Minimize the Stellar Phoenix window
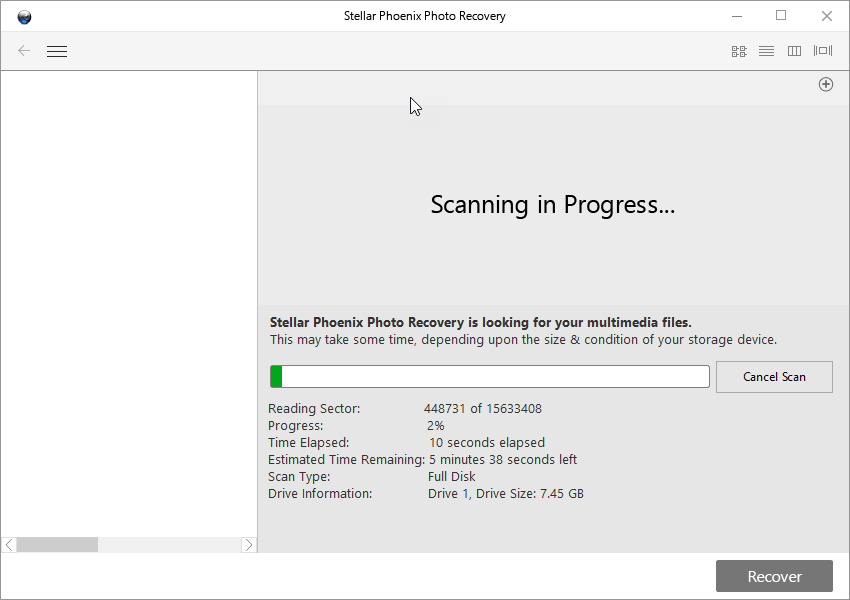The width and height of the screenshot is (850, 600). click(x=737, y=16)
